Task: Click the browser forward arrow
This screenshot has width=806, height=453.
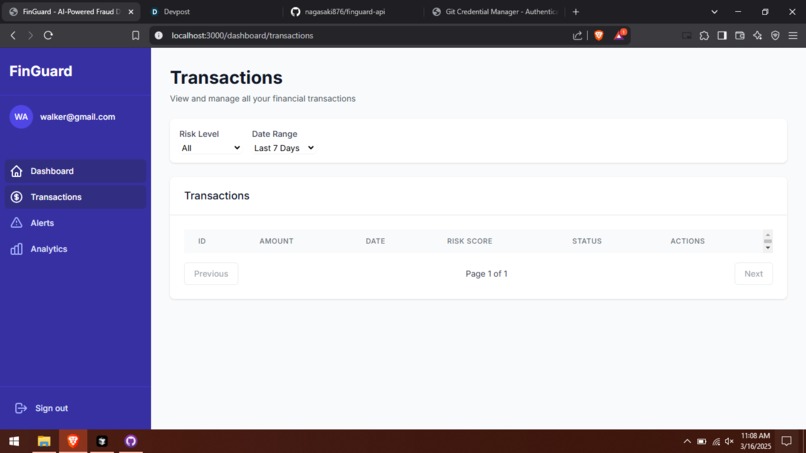Action: point(30,35)
